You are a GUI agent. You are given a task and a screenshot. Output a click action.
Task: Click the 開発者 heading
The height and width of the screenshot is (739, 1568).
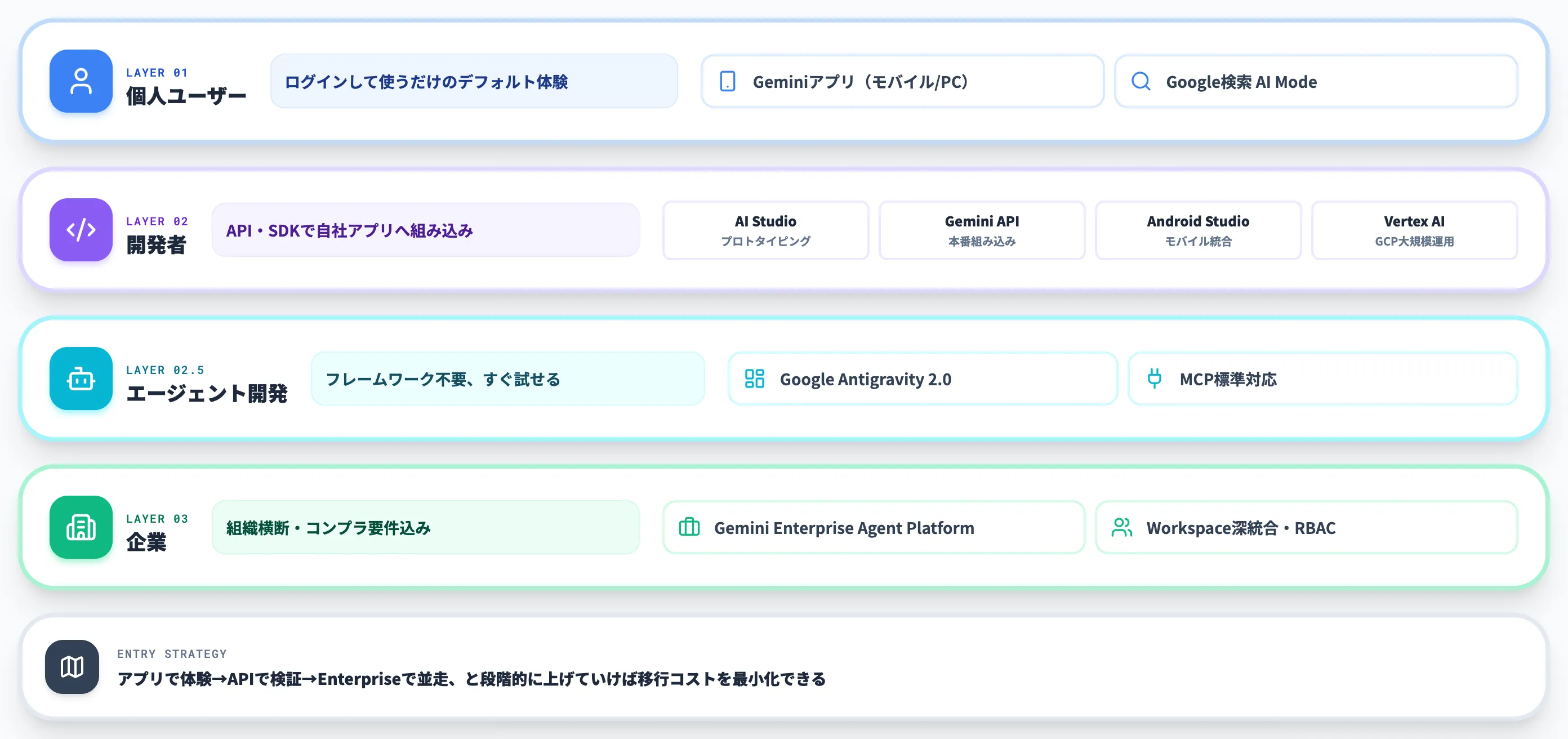click(x=156, y=244)
